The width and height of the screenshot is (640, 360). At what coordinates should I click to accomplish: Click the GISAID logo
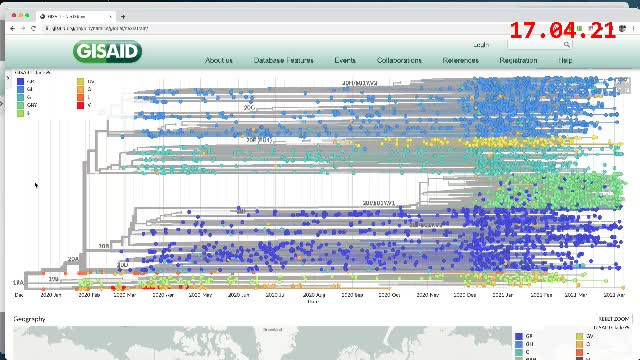[107, 51]
